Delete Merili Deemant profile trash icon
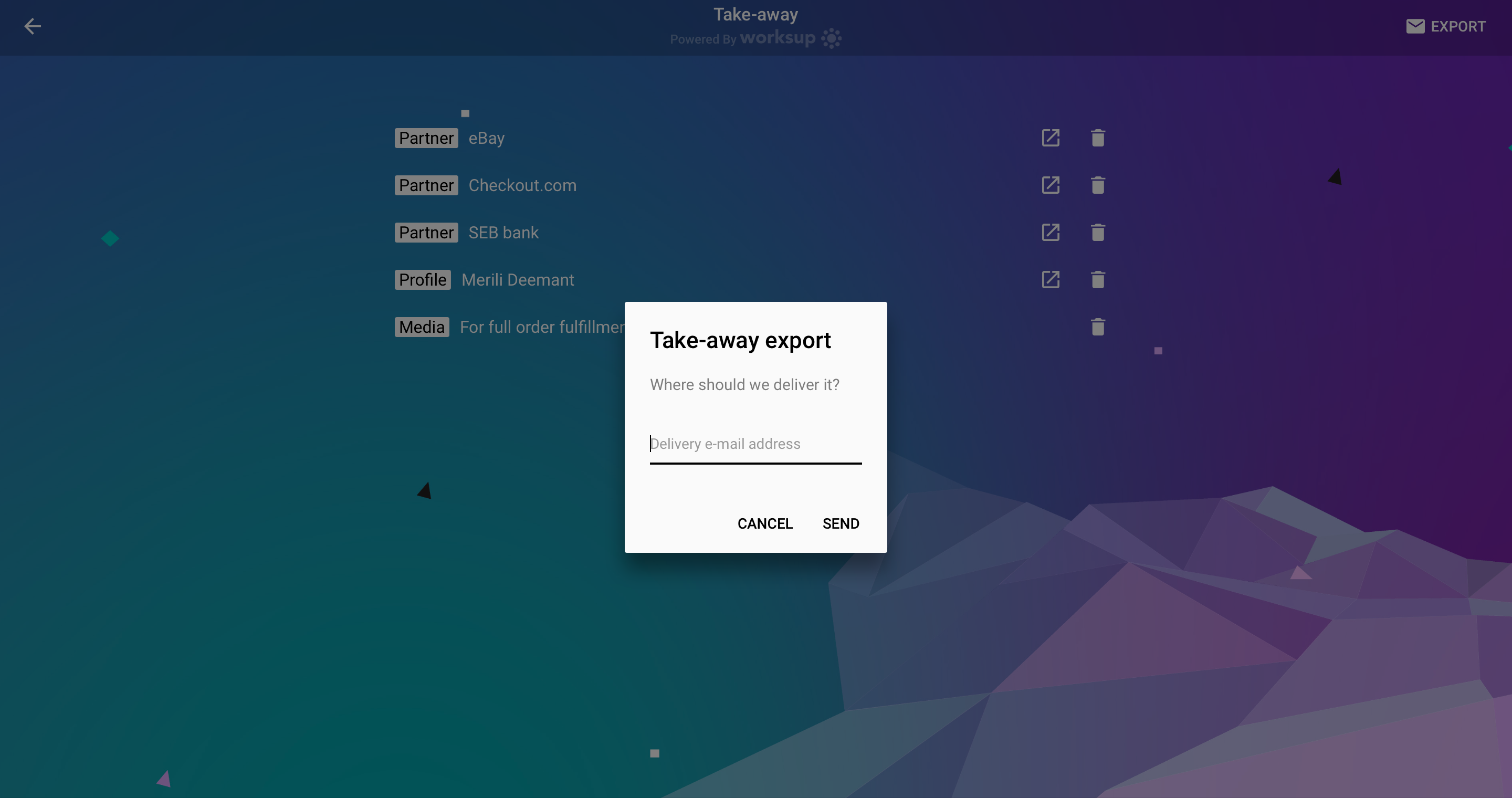The image size is (1512, 798). coord(1098,279)
